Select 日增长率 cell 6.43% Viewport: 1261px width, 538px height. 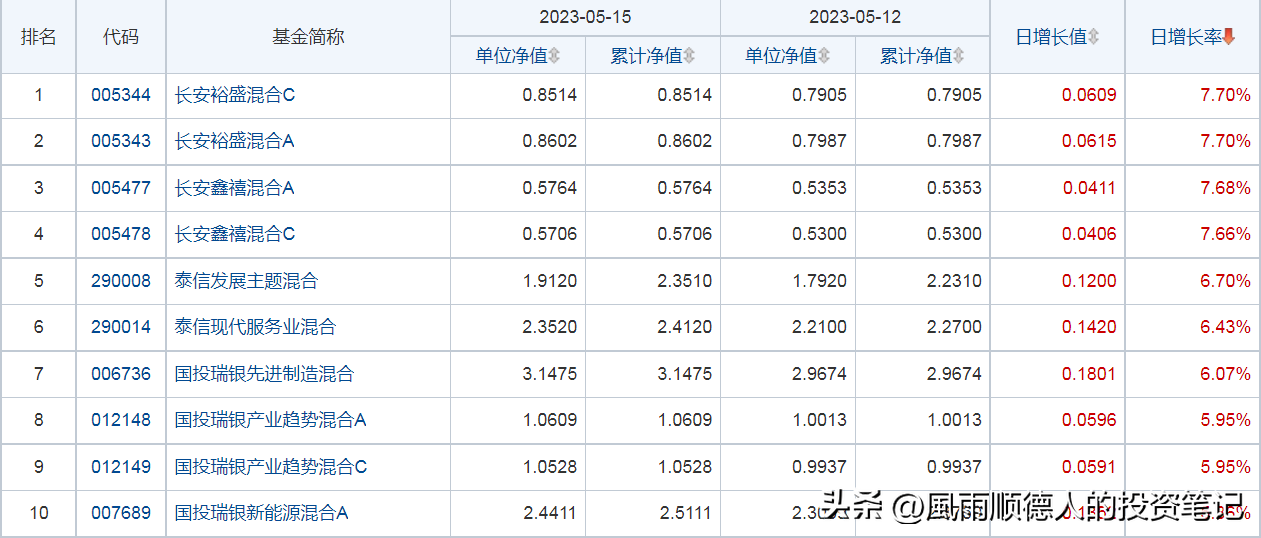[1226, 327]
